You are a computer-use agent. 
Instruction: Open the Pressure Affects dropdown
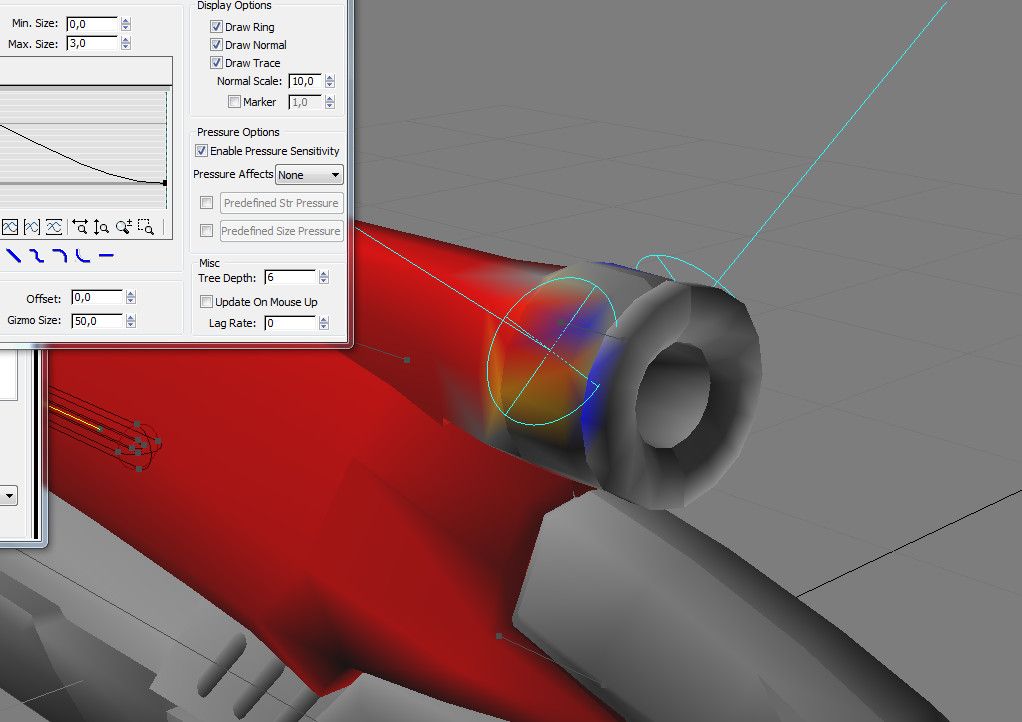(309, 175)
